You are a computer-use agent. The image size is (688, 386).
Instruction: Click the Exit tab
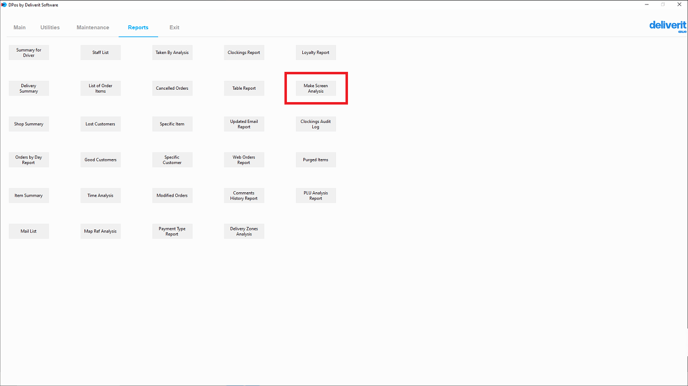click(x=174, y=27)
